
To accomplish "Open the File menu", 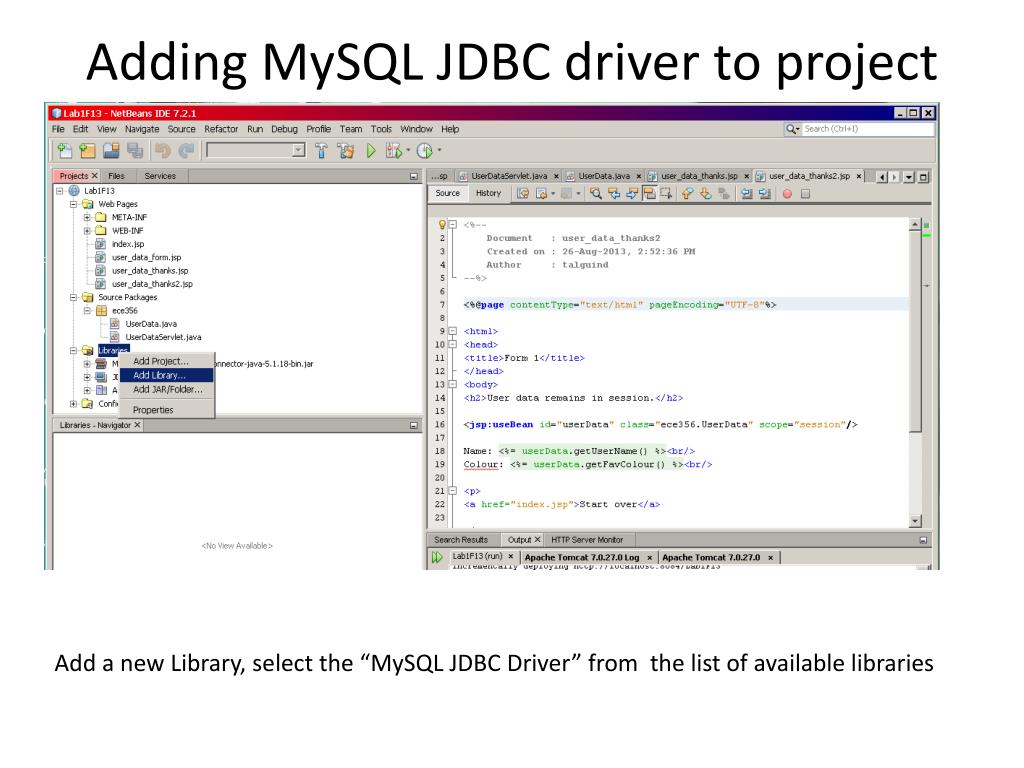I will [58, 129].
